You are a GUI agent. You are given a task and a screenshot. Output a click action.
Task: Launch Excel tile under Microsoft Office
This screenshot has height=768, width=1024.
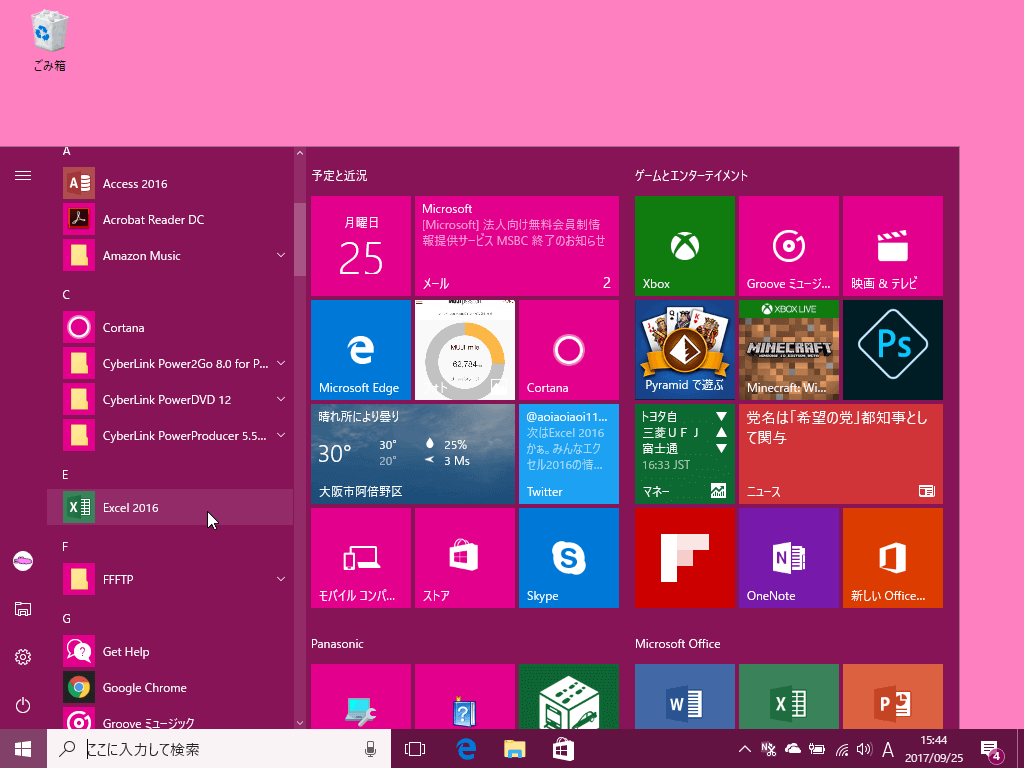pos(789,696)
